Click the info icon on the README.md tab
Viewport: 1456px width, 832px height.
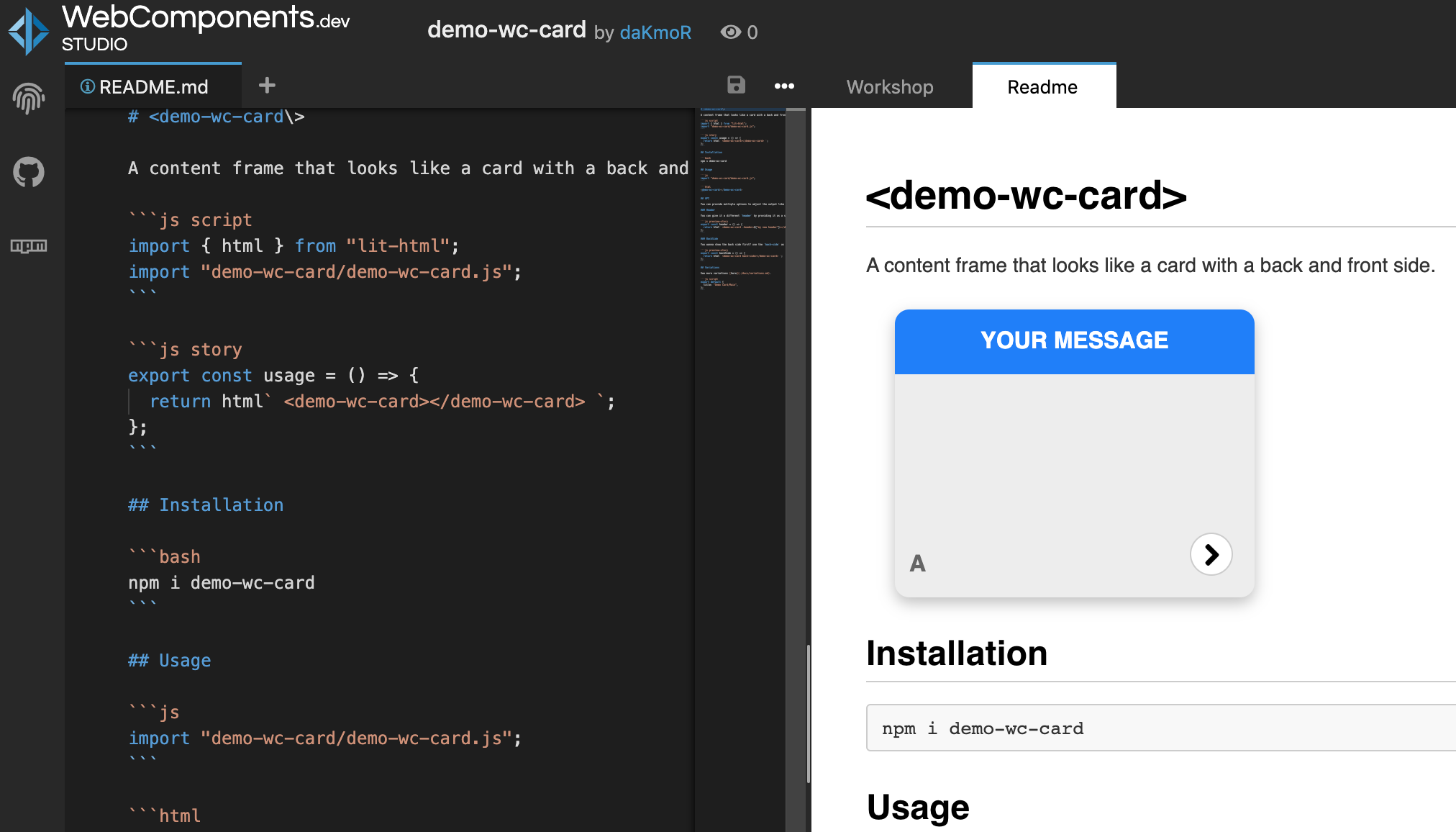pyautogui.click(x=87, y=86)
